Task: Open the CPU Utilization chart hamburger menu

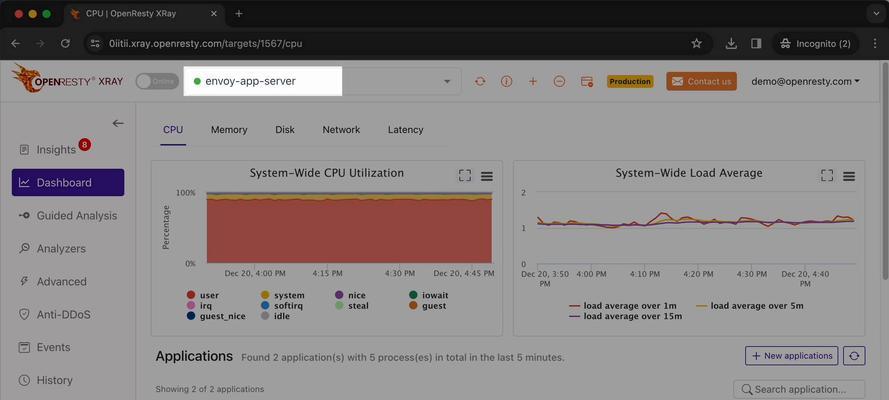Action: [x=486, y=176]
